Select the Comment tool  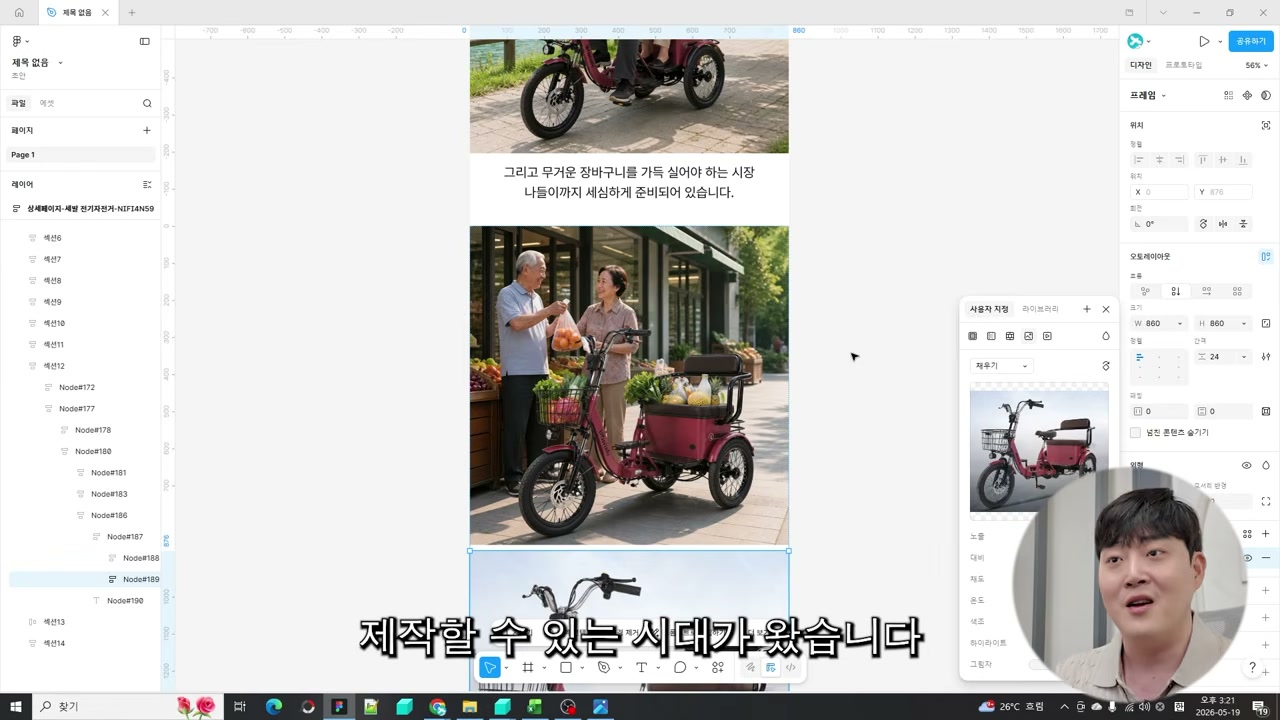coord(680,667)
